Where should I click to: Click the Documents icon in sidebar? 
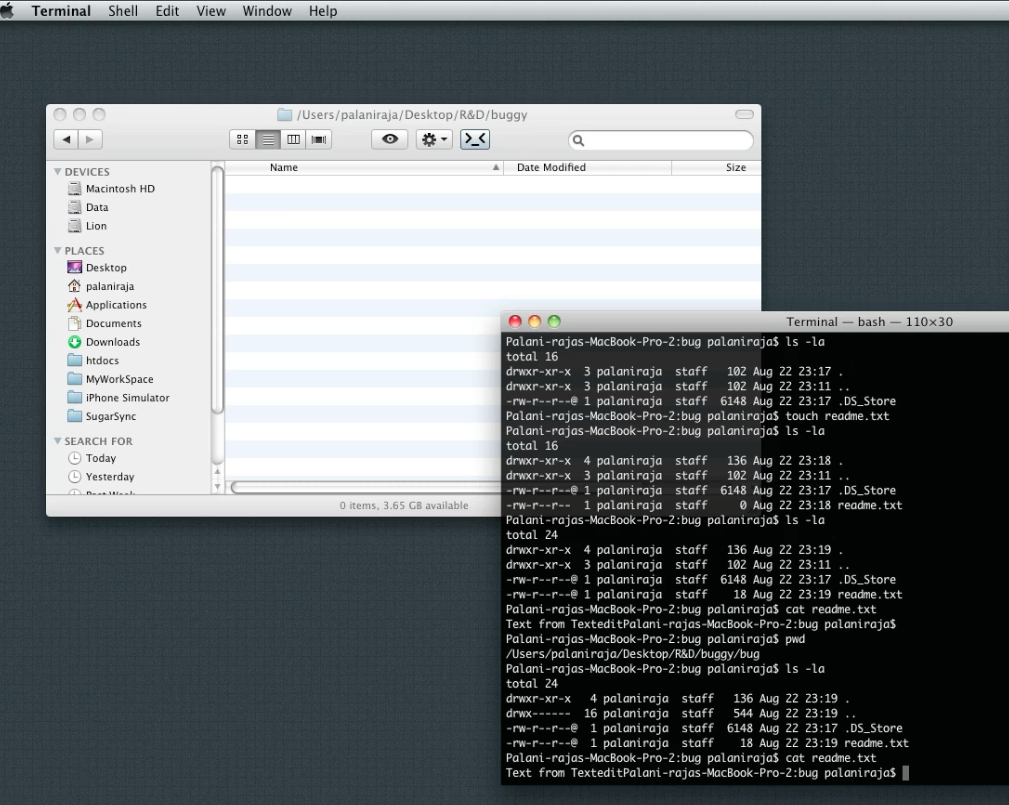75,323
